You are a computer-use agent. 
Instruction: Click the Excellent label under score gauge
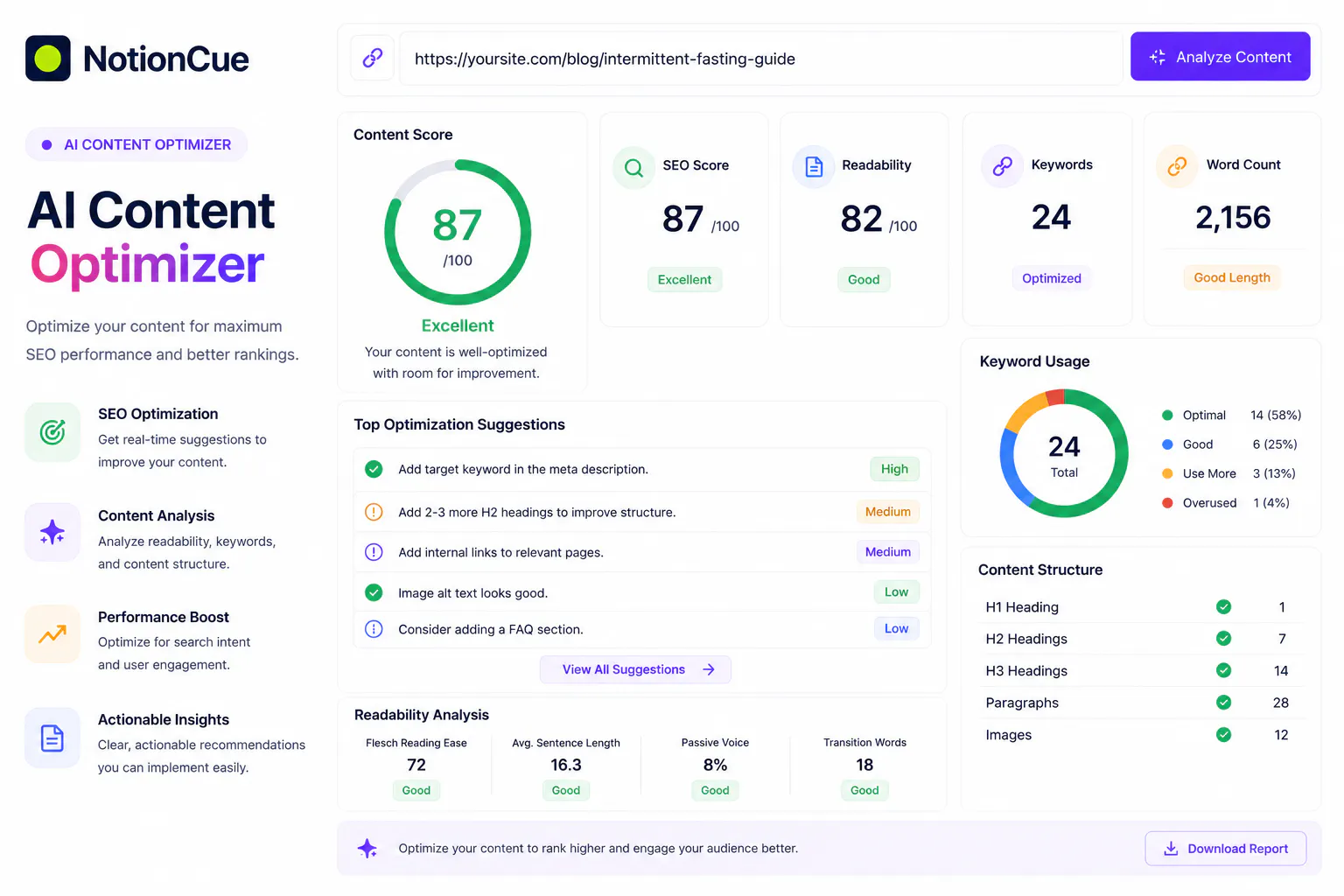pyautogui.click(x=458, y=325)
